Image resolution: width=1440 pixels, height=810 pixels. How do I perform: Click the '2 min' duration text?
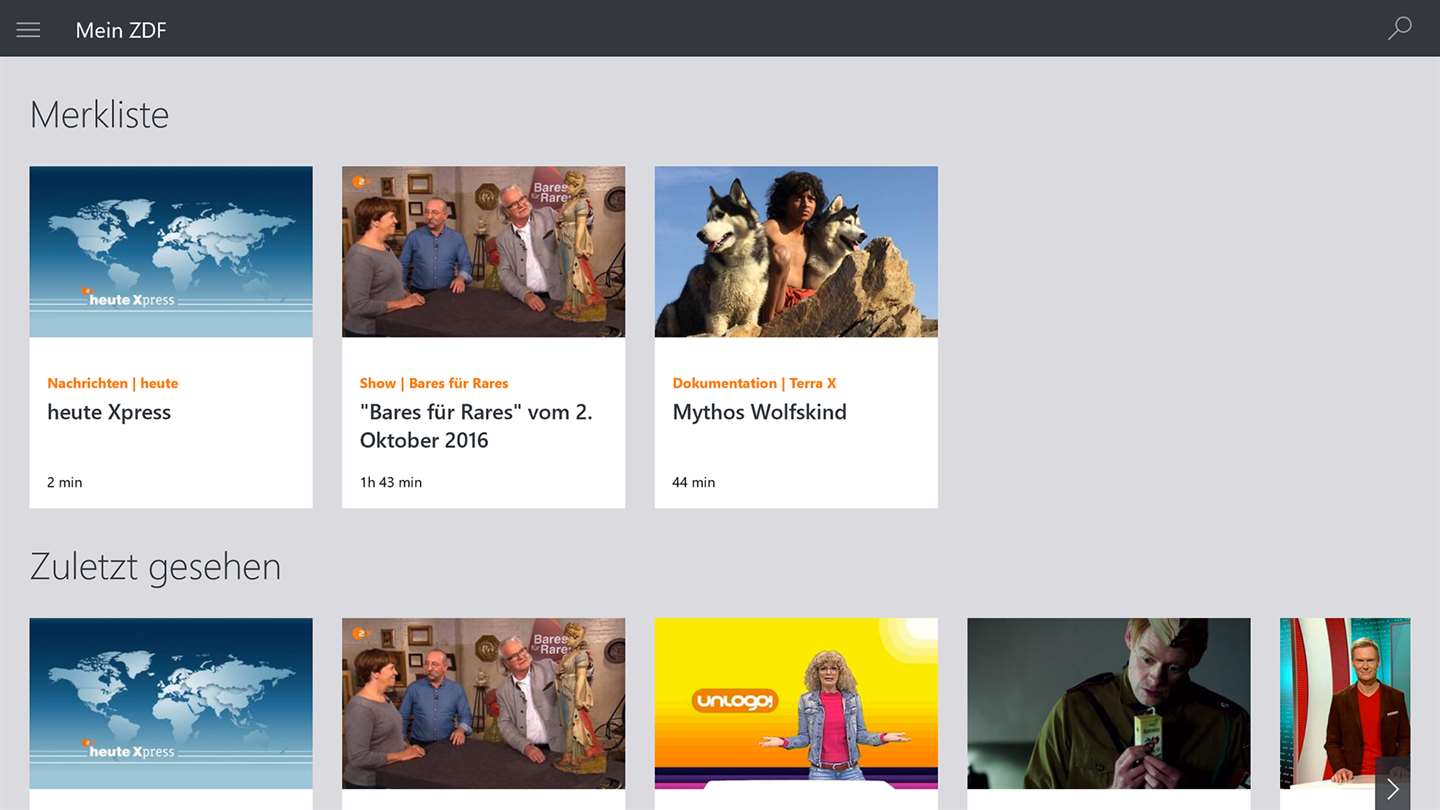[65, 482]
